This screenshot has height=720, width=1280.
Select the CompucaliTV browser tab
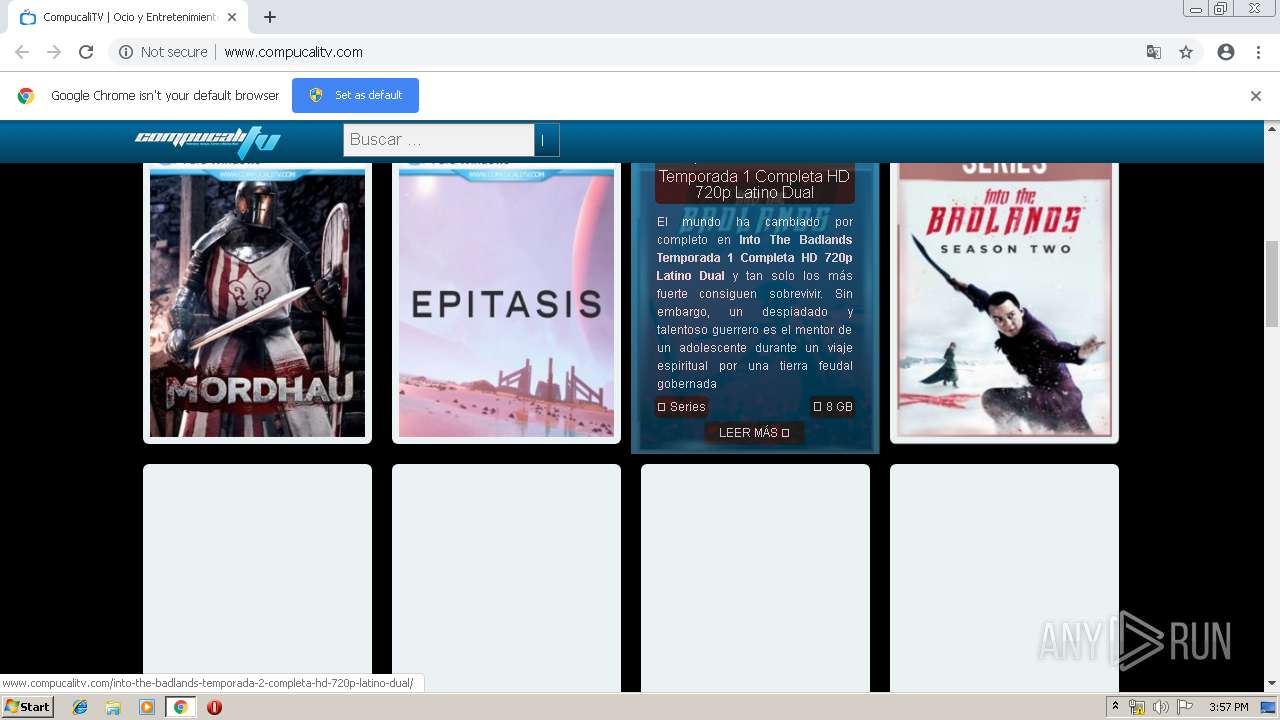coord(128,17)
